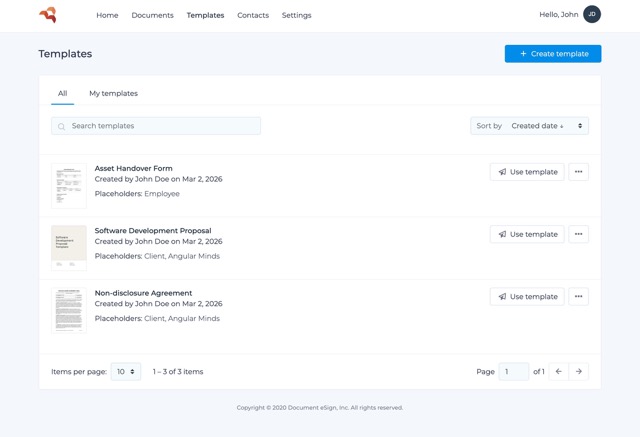Viewport: 640px width, 437px height.
Task: Click the Asset Handover Form title
Action: click(x=133, y=168)
